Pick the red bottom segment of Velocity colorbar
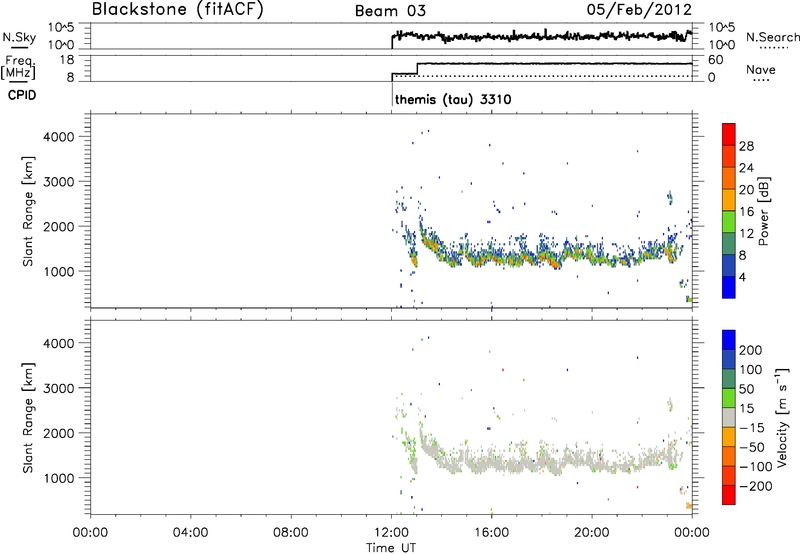Viewport: 800px width, 554px height. [729, 495]
